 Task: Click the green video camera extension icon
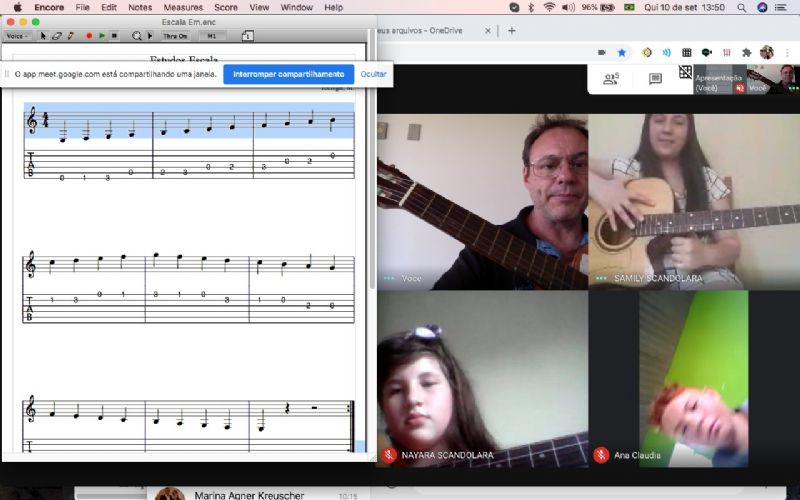click(707, 52)
